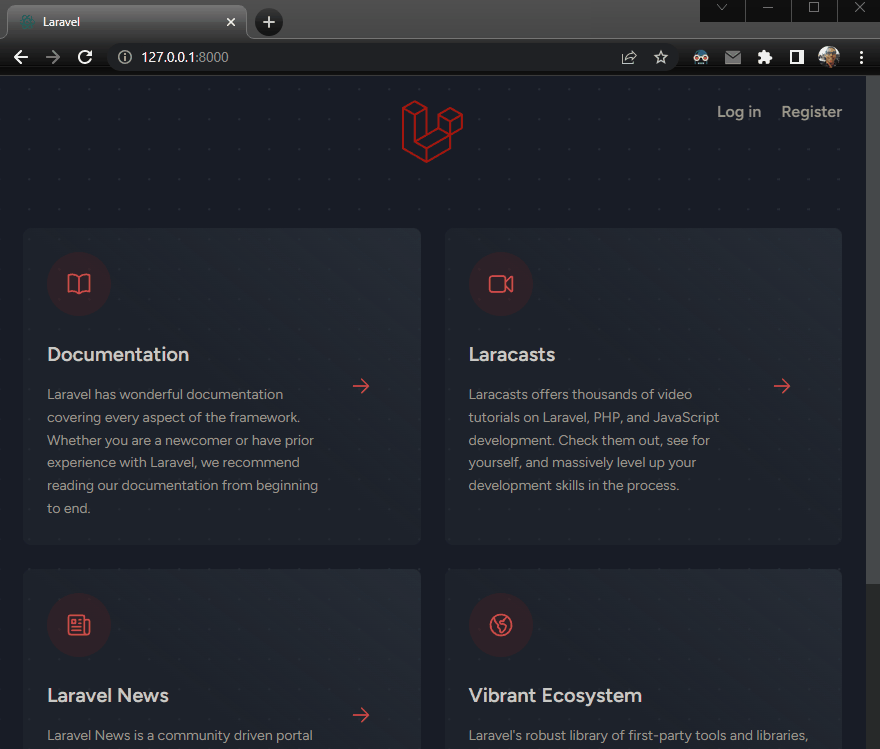Click the "Laravel News is a community driven portal" text

click(180, 735)
